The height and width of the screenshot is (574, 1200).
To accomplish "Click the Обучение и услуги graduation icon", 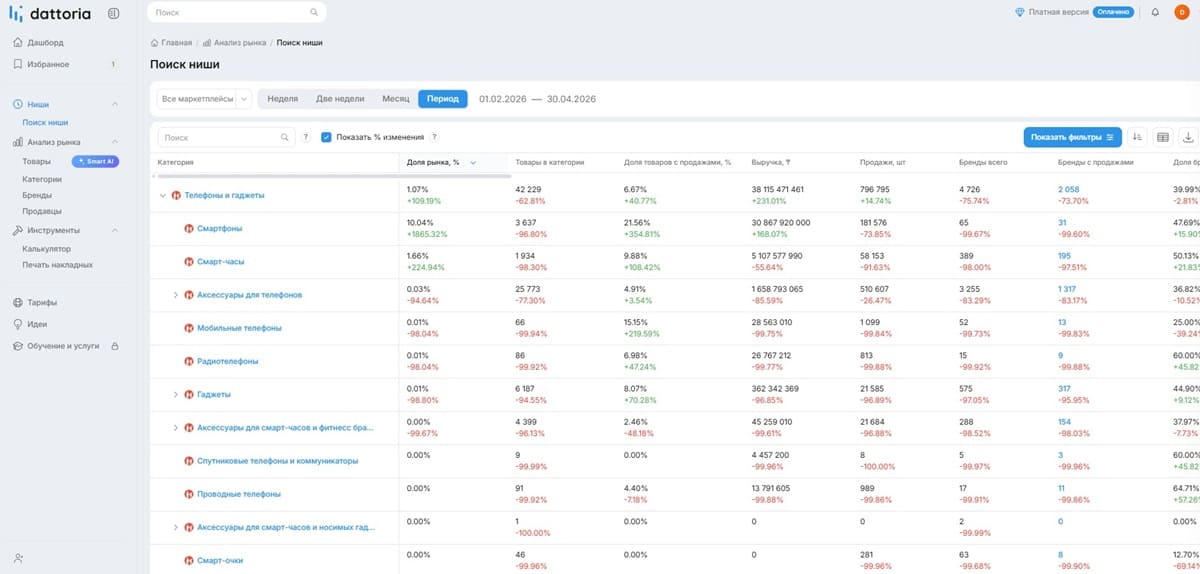I will 18,346.
